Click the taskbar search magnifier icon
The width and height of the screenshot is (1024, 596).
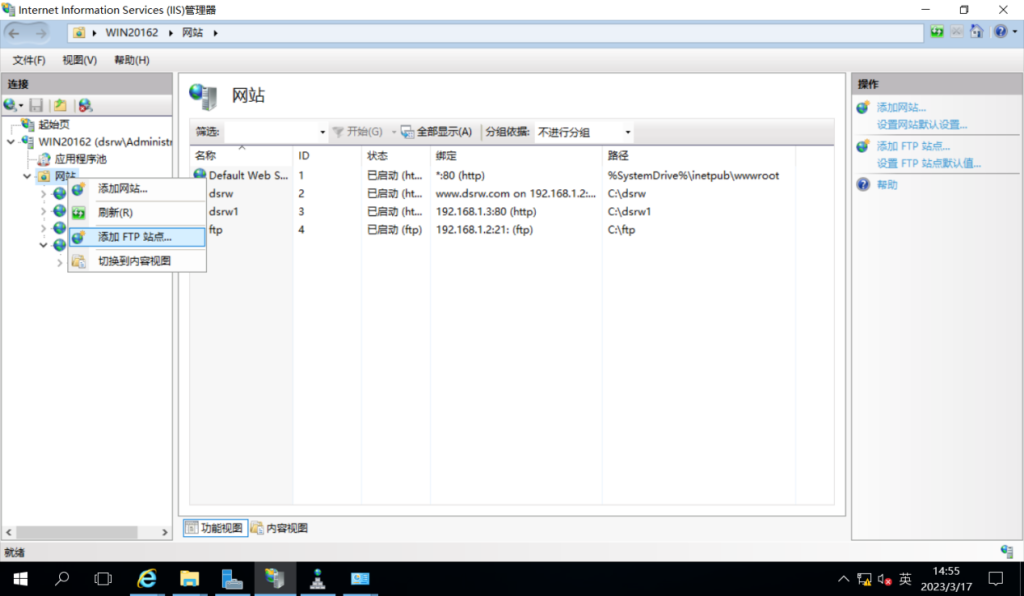click(62, 579)
